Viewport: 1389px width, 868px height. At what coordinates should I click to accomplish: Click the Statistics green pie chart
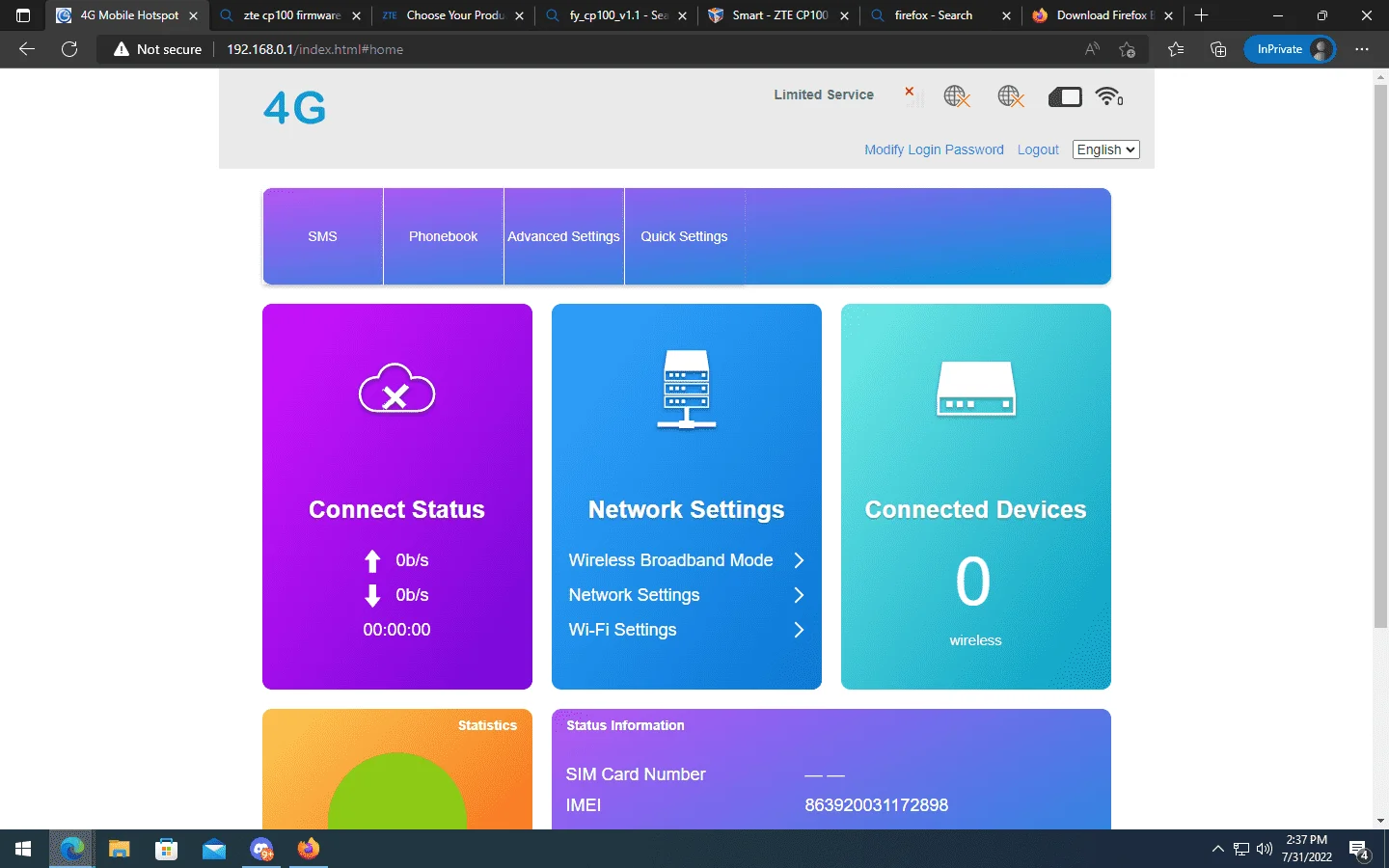point(396,791)
